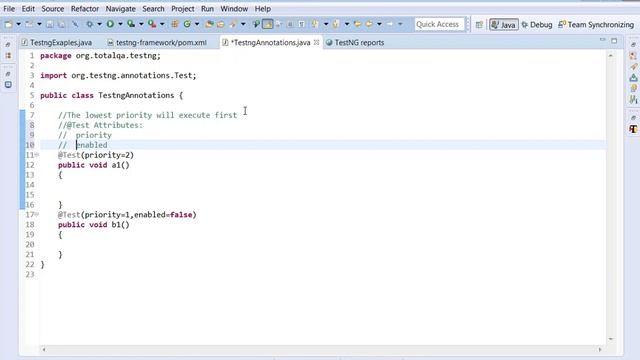The image size is (640, 360).
Task: Click the Coverage launch icon
Action: coord(131,24)
